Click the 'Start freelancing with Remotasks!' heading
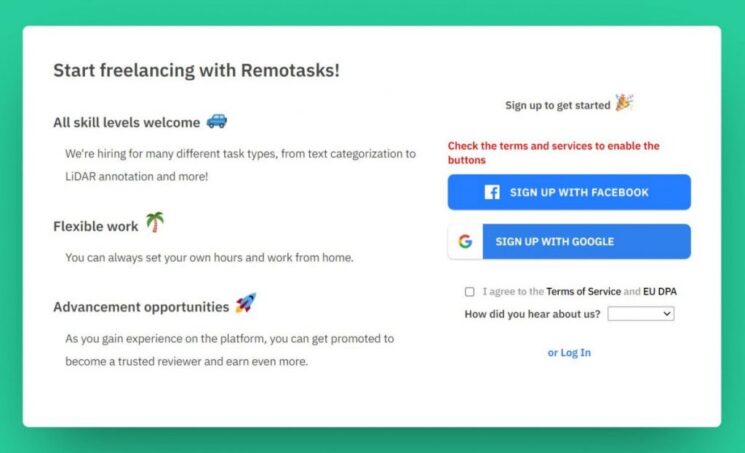Screen dimensions: 745x453 pos(196,70)
